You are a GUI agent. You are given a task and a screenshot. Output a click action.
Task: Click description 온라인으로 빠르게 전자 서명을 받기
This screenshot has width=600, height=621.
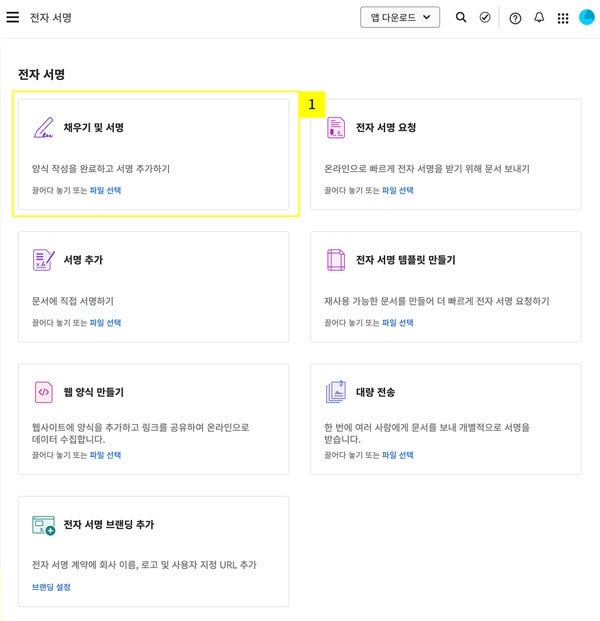click(x=427, y=169)
